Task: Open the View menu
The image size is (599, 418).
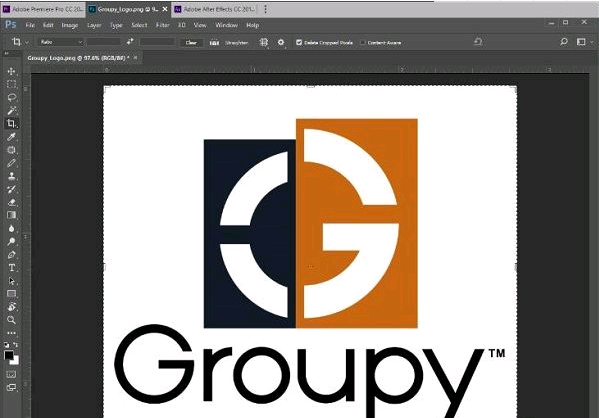Action: pyautogui.click(x=200, y=25)
